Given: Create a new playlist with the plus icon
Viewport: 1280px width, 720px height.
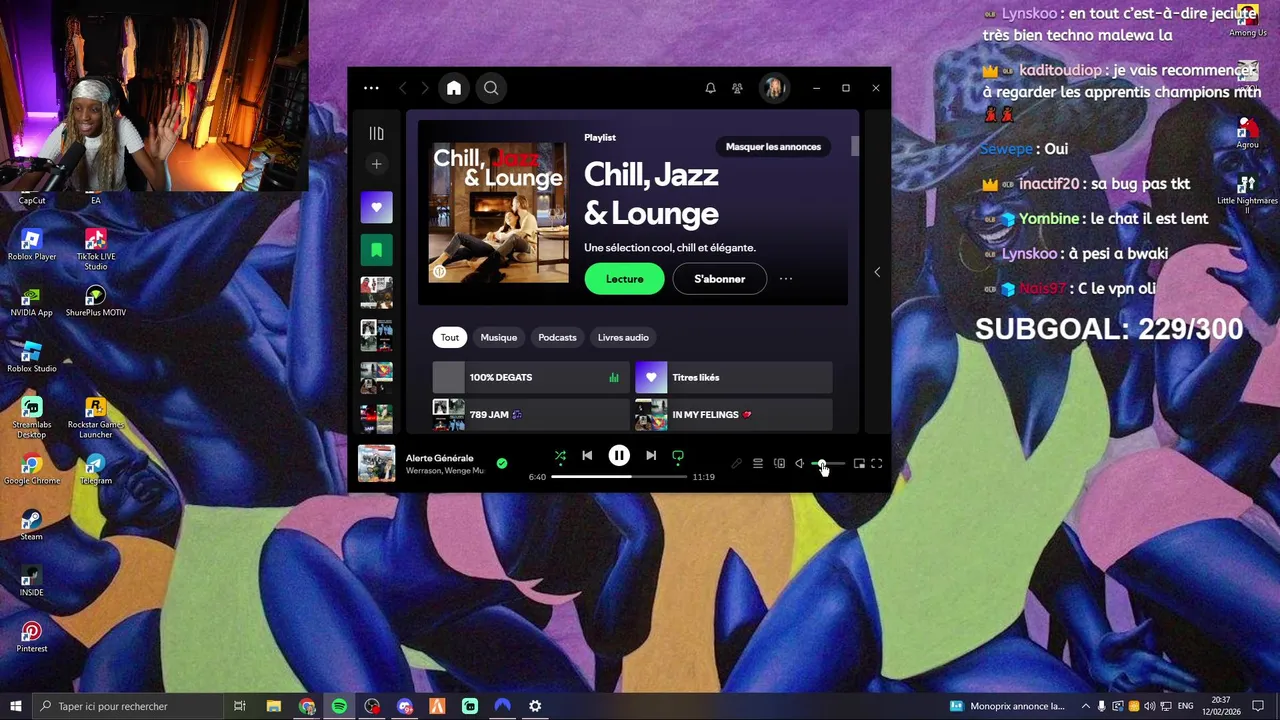Looking at the screenshot, I should pyautogui.click(x=376, y=164).
